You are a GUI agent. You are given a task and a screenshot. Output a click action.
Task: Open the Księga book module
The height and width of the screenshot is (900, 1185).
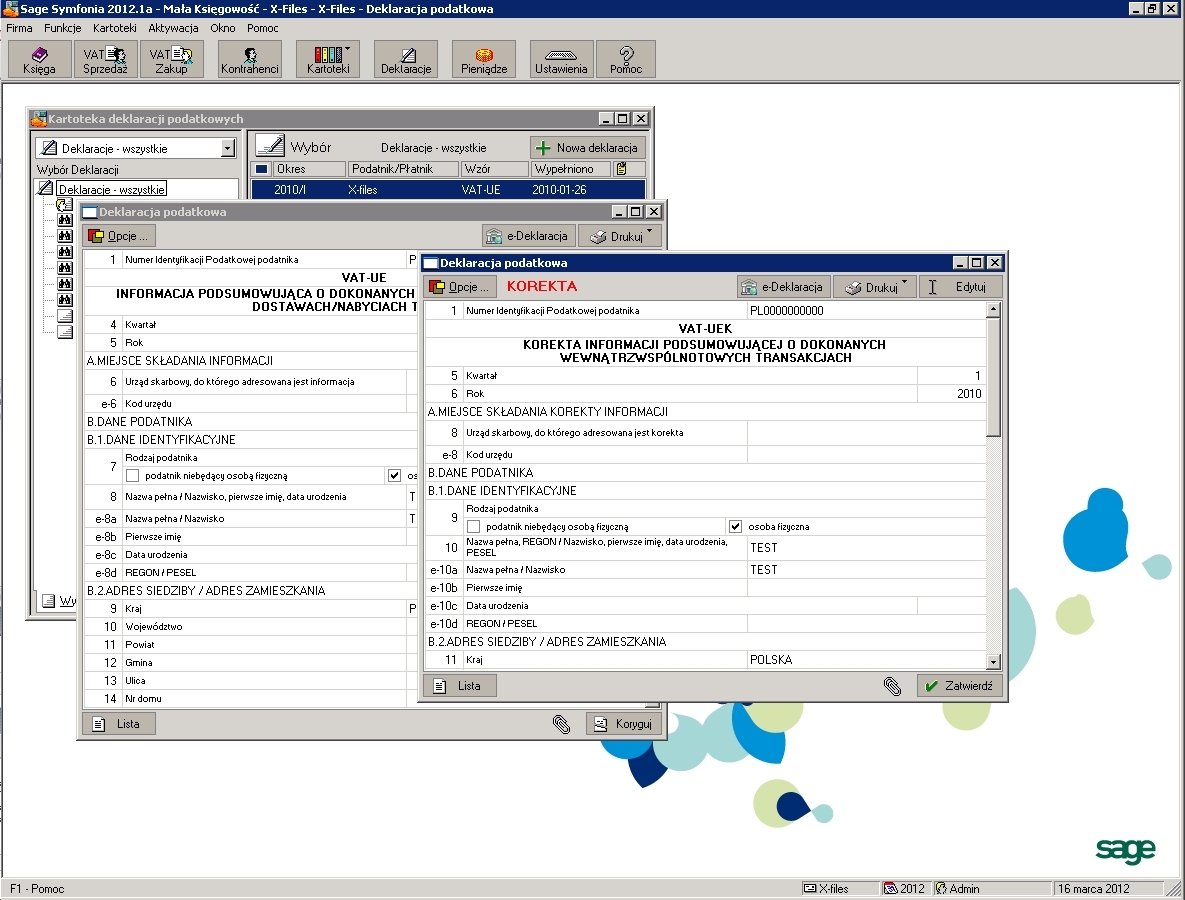[39, 59]
